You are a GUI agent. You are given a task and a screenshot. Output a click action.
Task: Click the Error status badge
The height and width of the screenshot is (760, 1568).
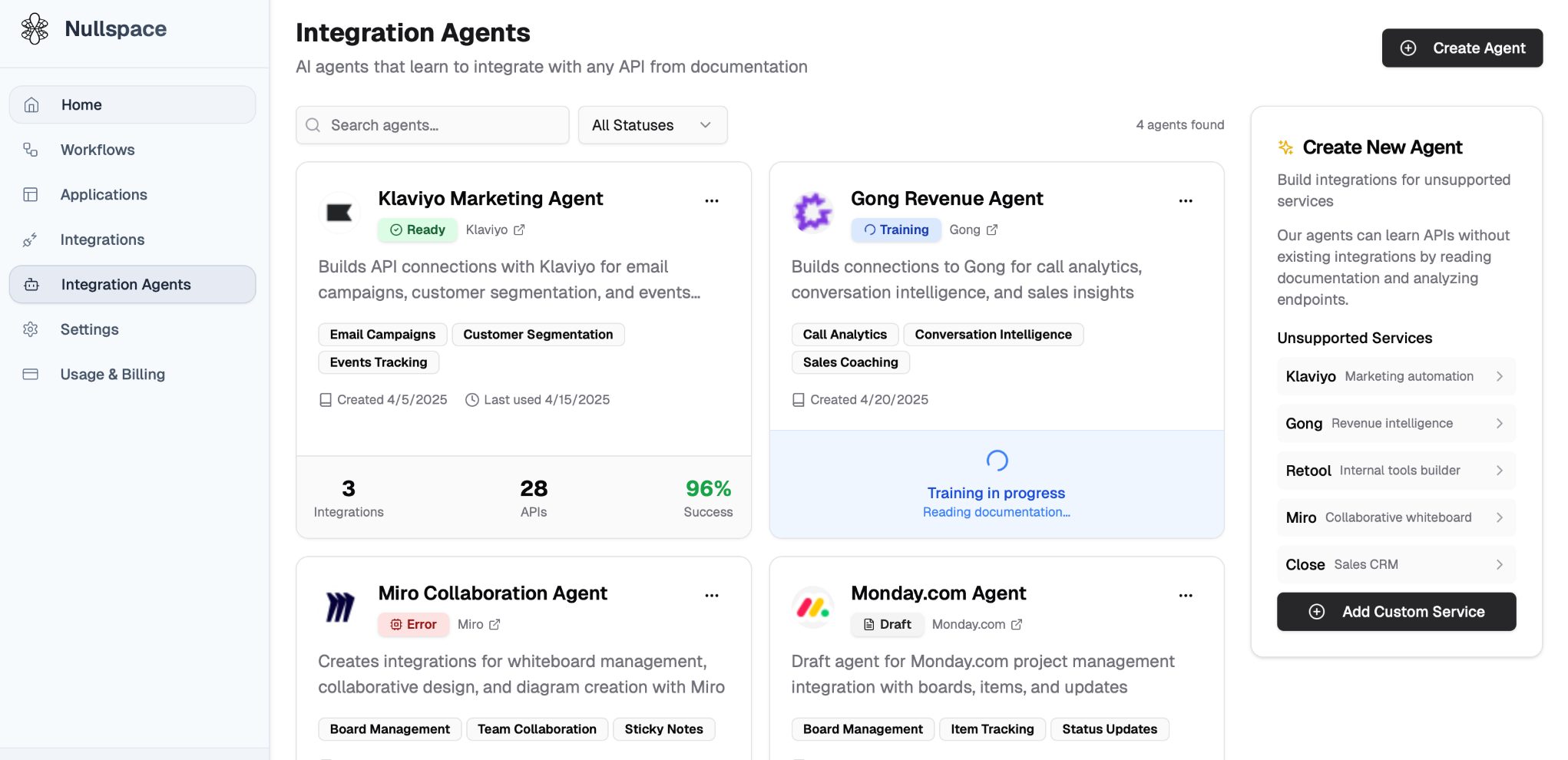click(413, 624)
